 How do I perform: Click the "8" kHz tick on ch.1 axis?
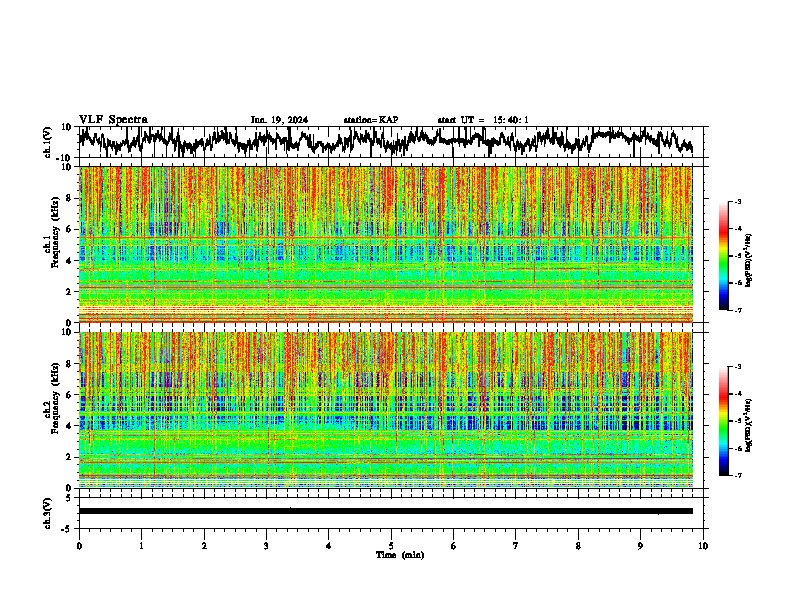point(69,198)
